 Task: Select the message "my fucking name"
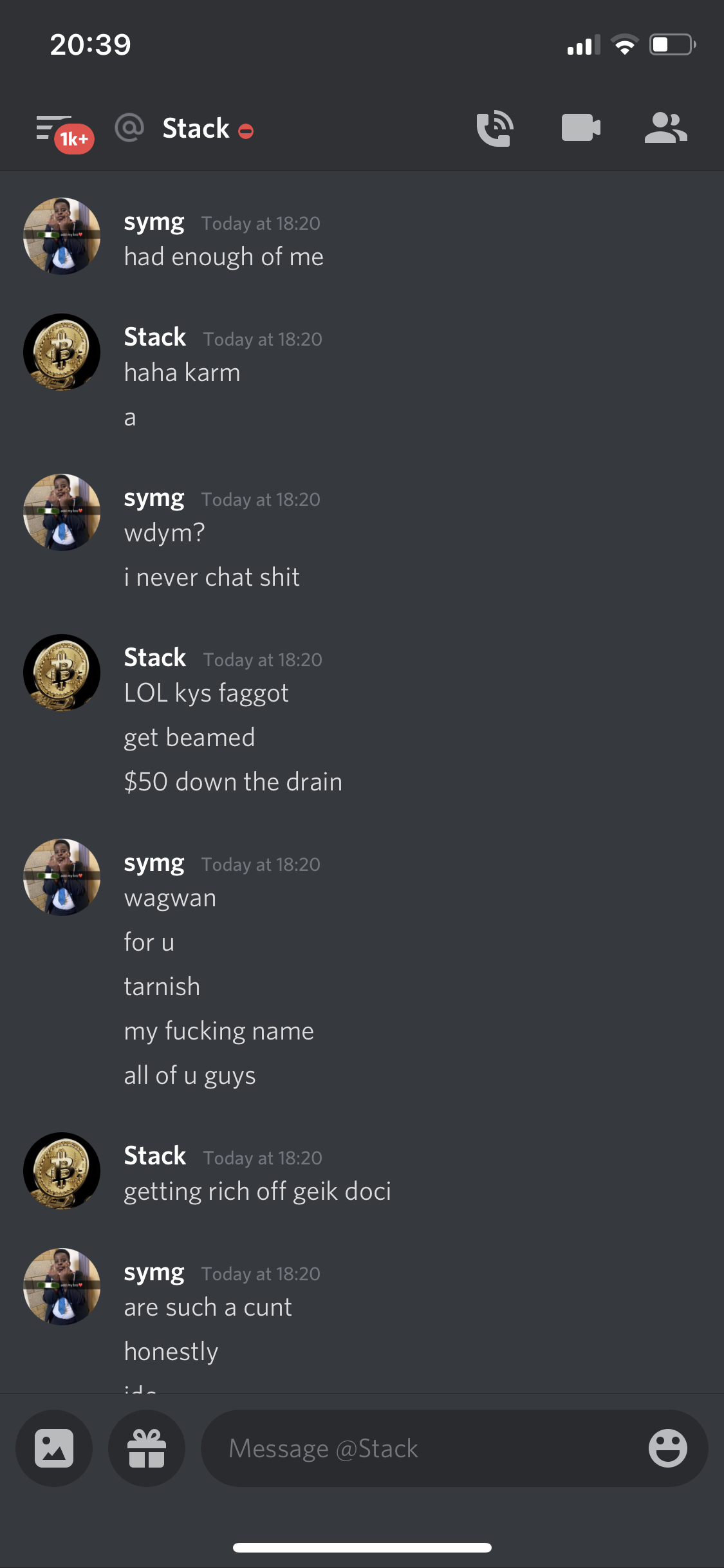tap(219, 1032)
